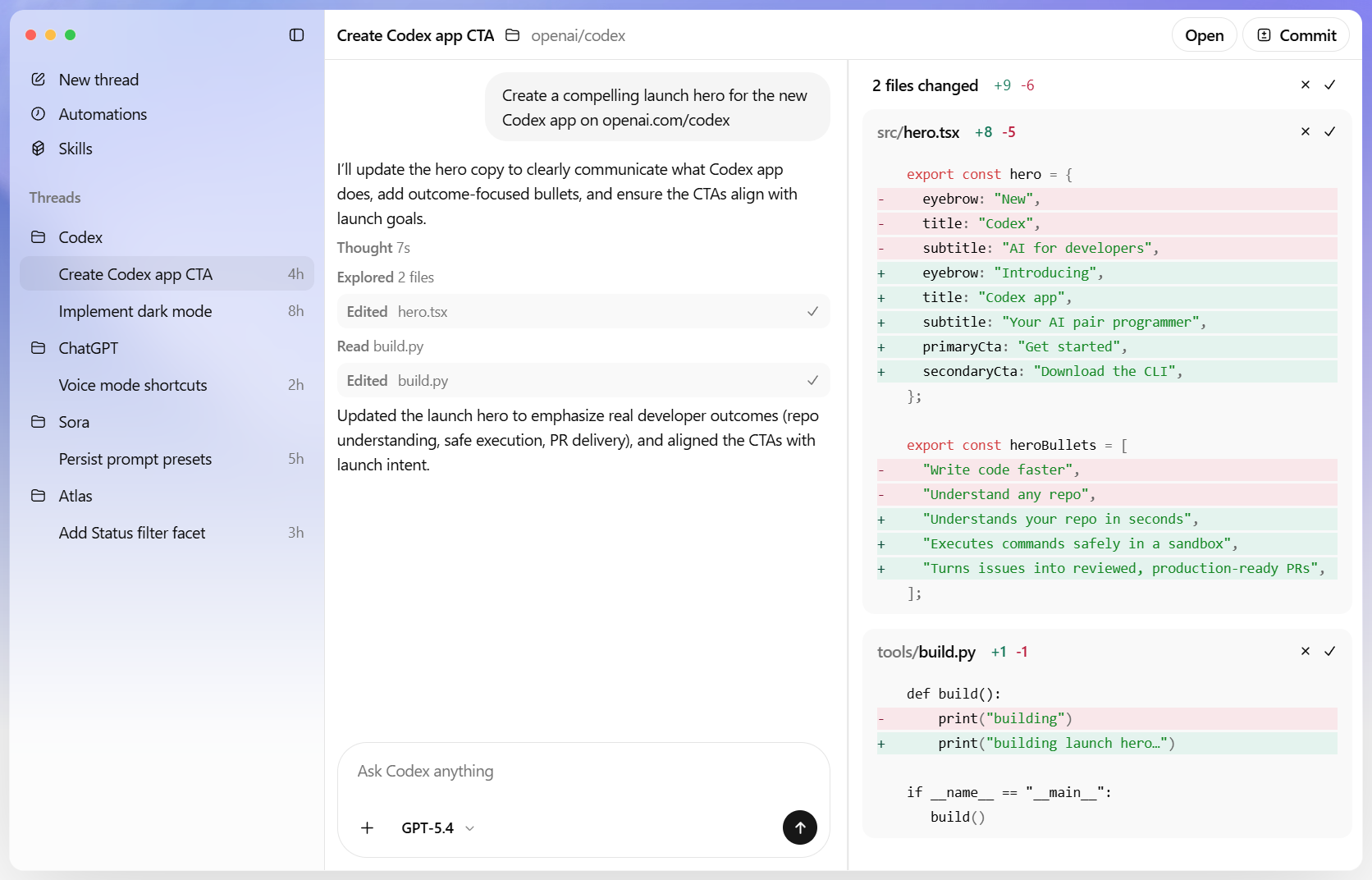Viewport: 1372px width, 880px height.
Task: Click the Read build.py entry
Action: point(381,346)
